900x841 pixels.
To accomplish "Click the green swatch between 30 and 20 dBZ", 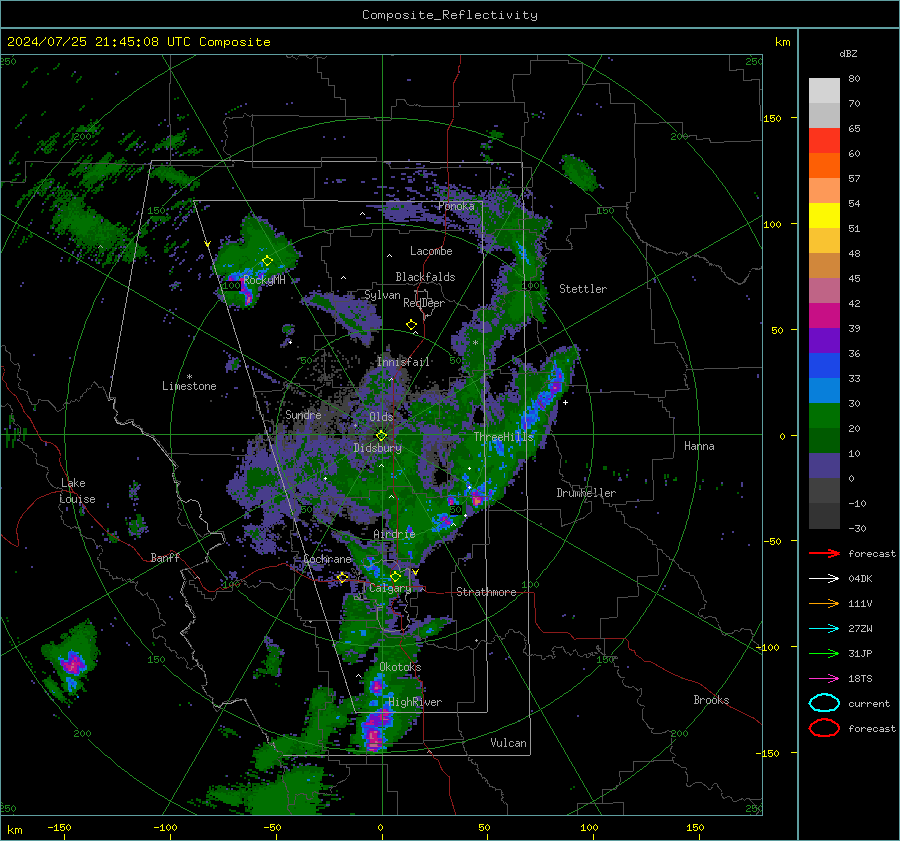I will tap(824, 416).
